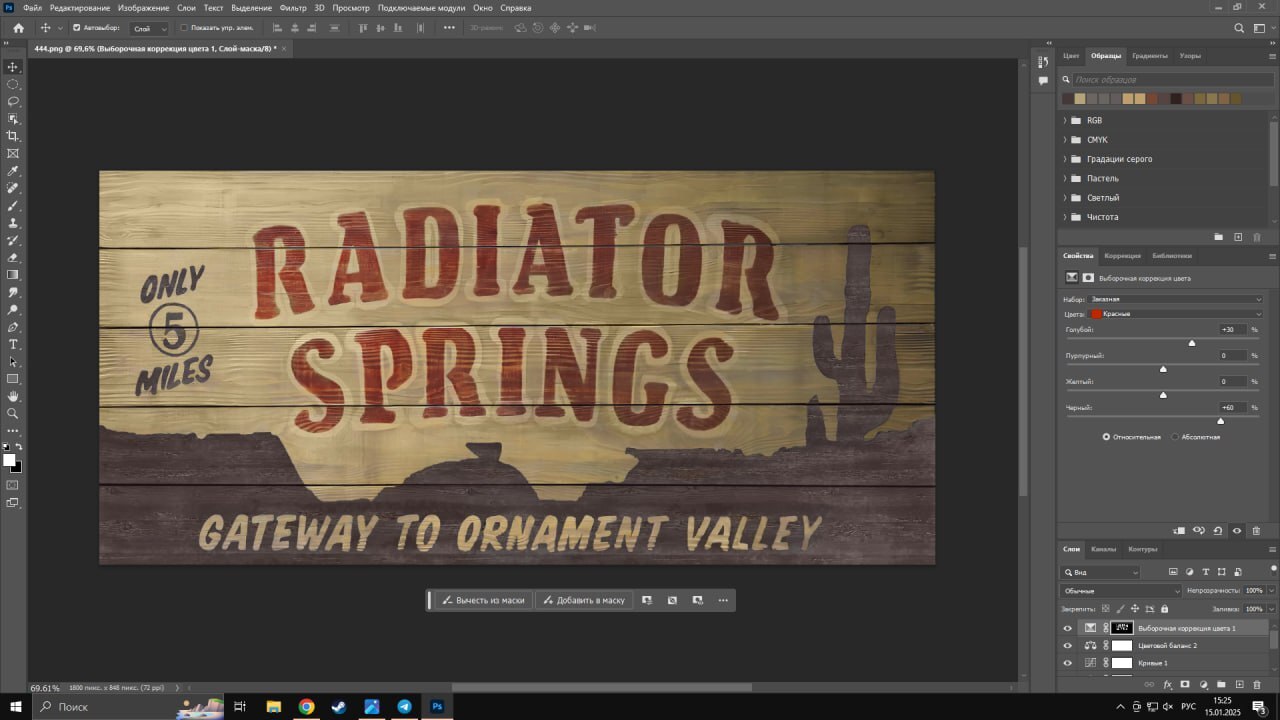Click the fx layer style icon

click(1167, 685)
